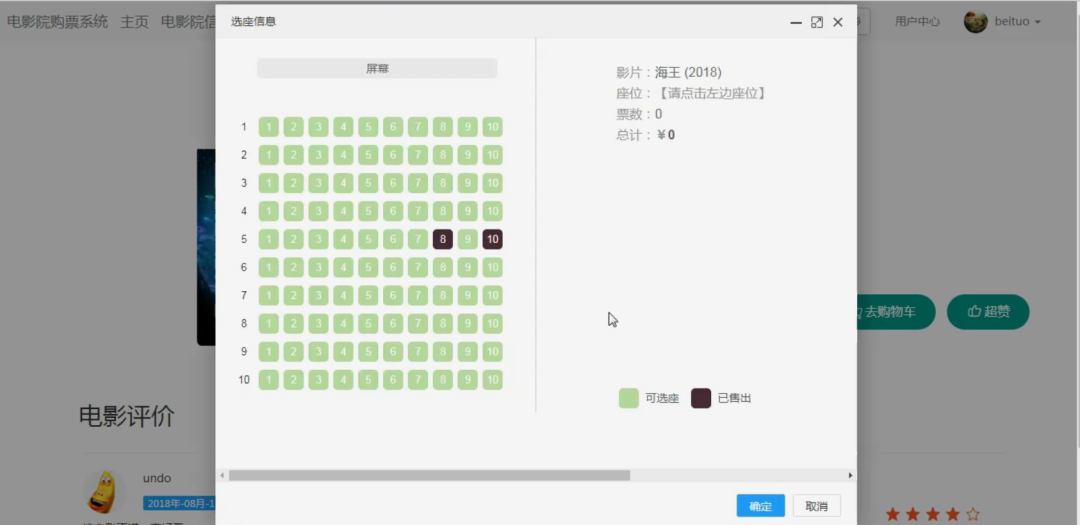
Task: Minimize the 选座信息 dialog
Action: coord(796,22)
